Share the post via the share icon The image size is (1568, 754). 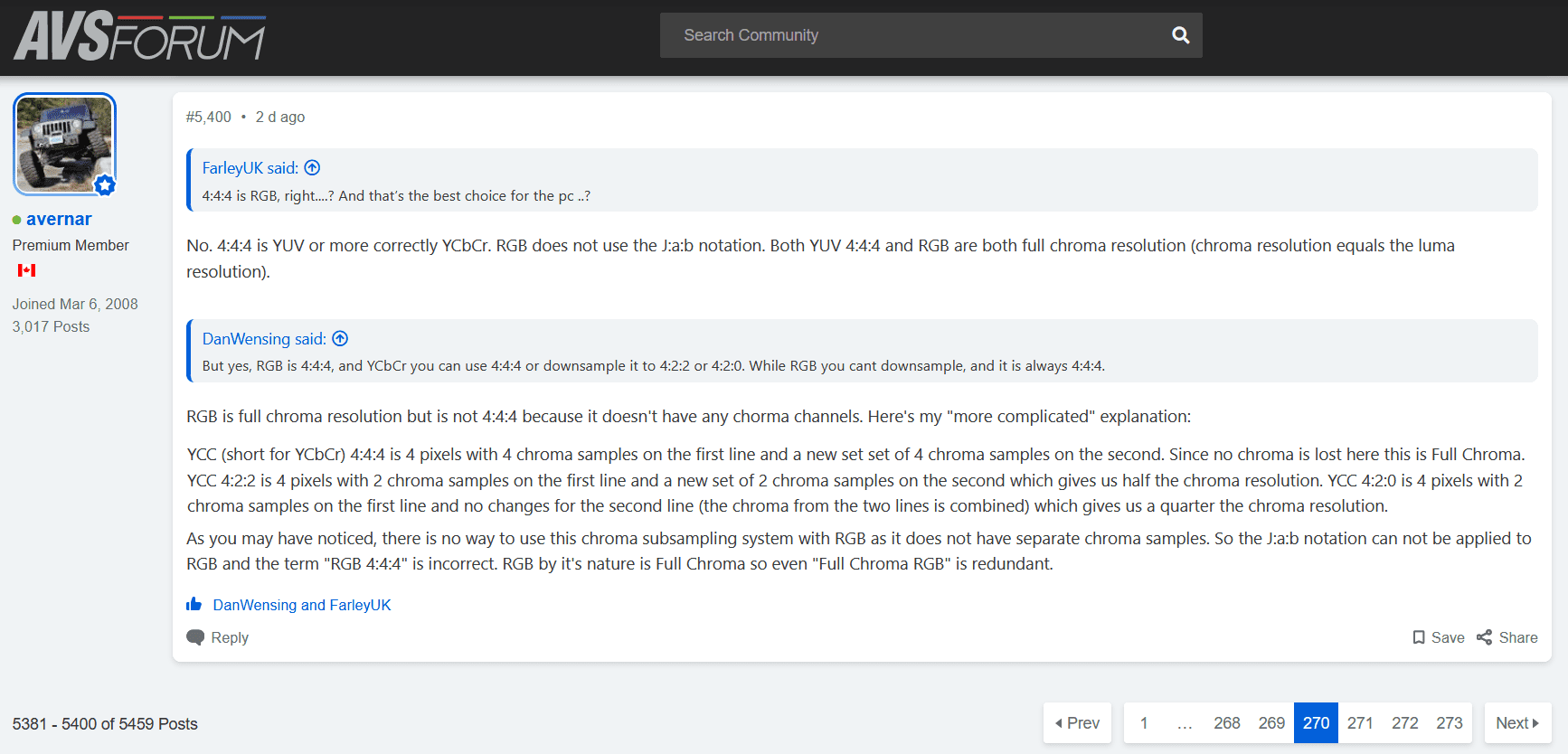[1484, 637]
